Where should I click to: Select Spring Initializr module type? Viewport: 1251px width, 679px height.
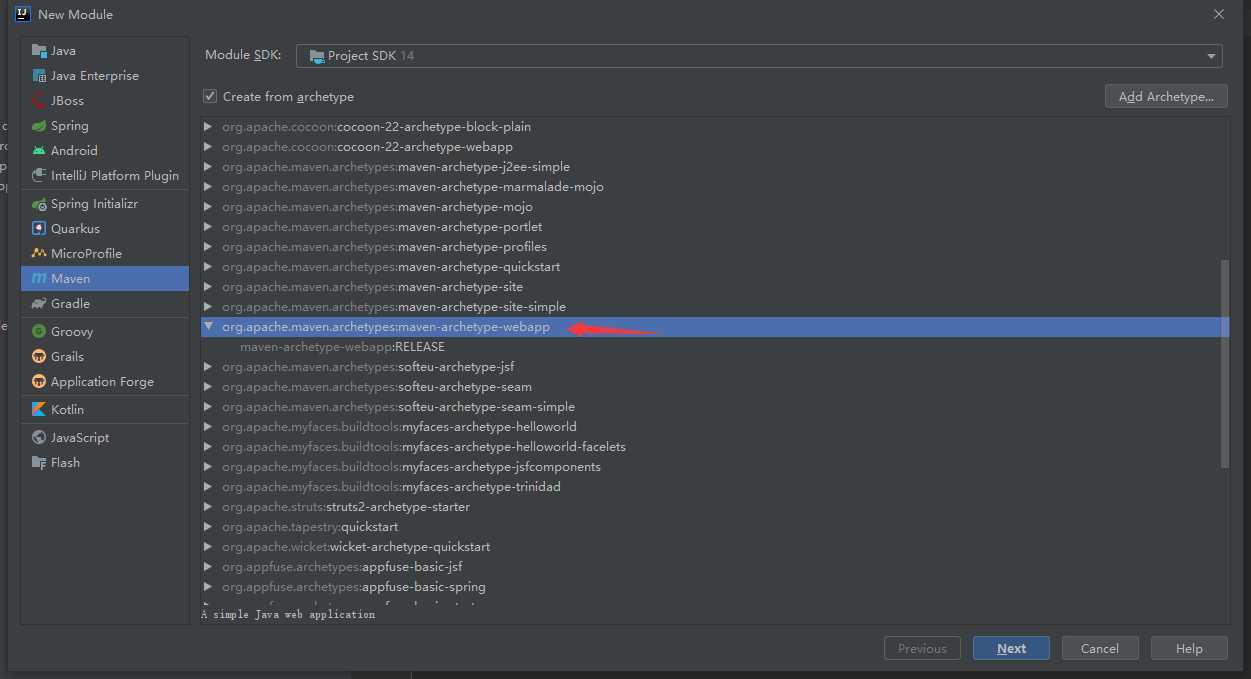105,204
